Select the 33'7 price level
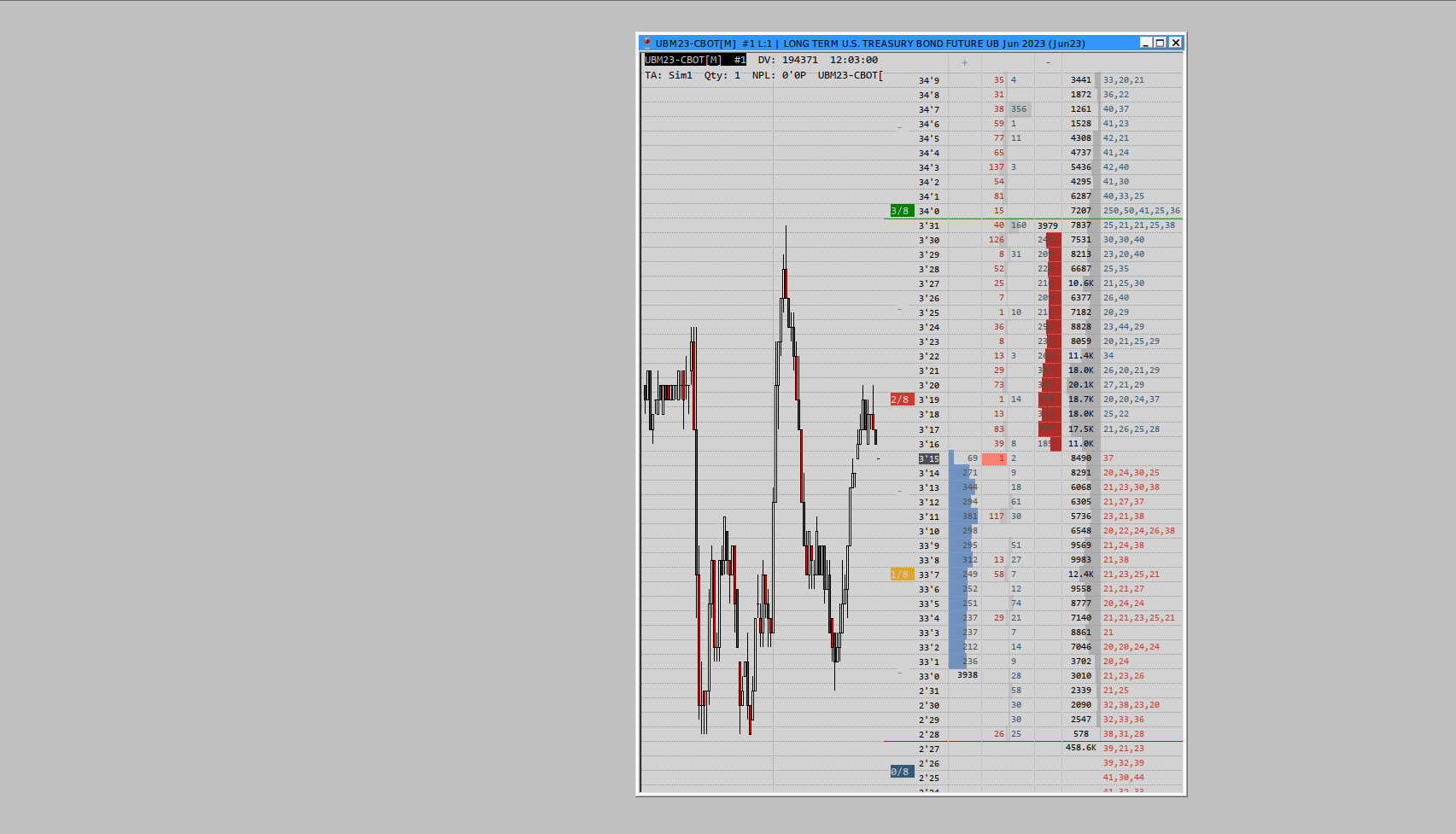This screenshot has height=834, width=1456. pyautogui.click(x=929, y=574)
